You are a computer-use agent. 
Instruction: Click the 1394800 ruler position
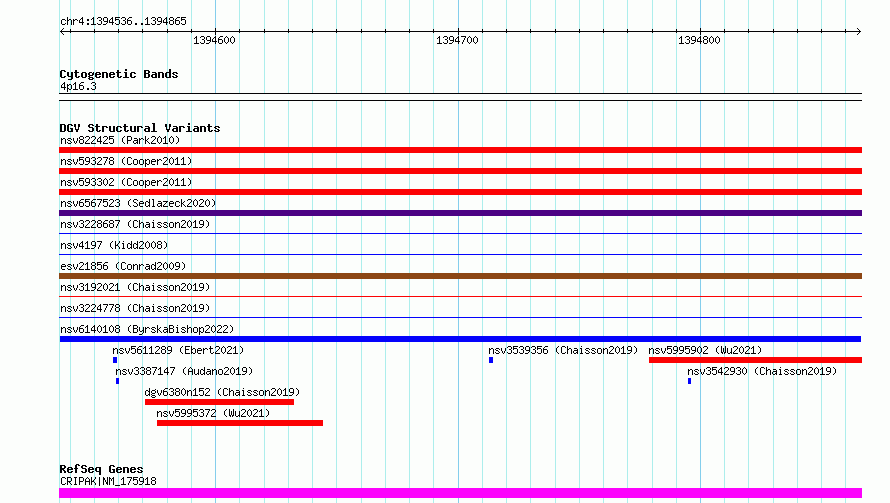(699, 40)
